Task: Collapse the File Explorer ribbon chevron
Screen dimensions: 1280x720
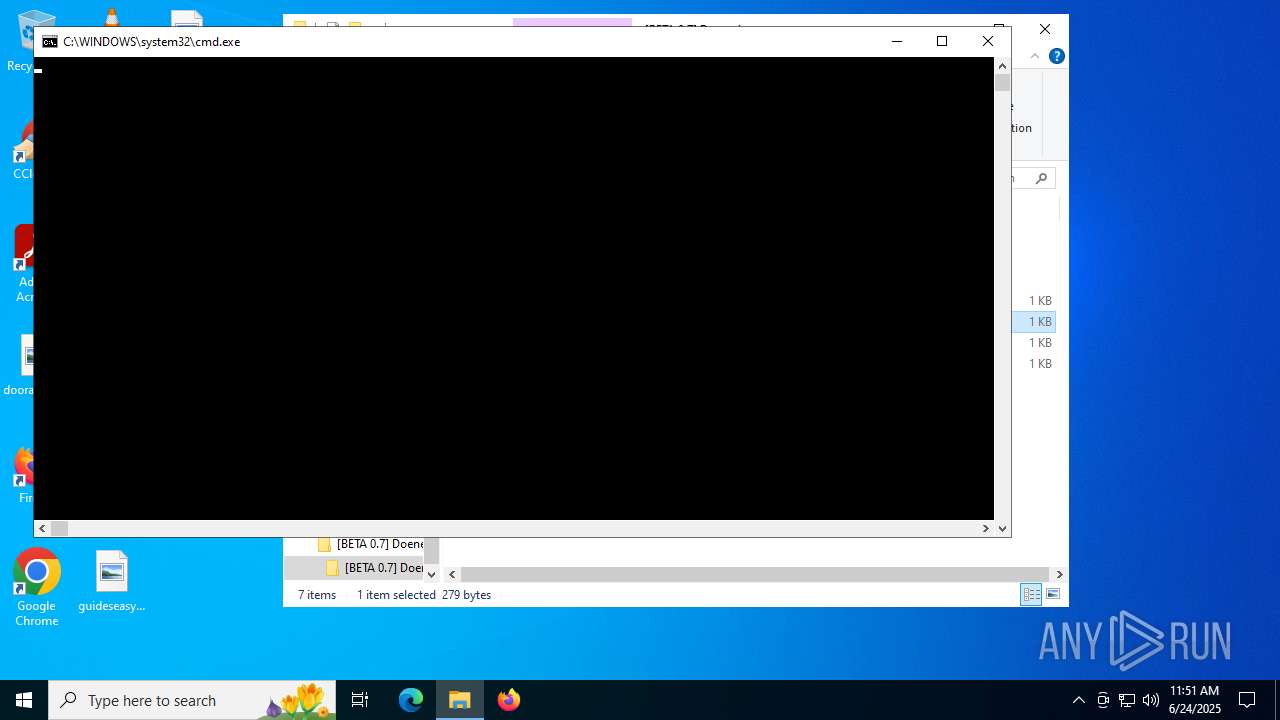Action: click(1035, 56)
